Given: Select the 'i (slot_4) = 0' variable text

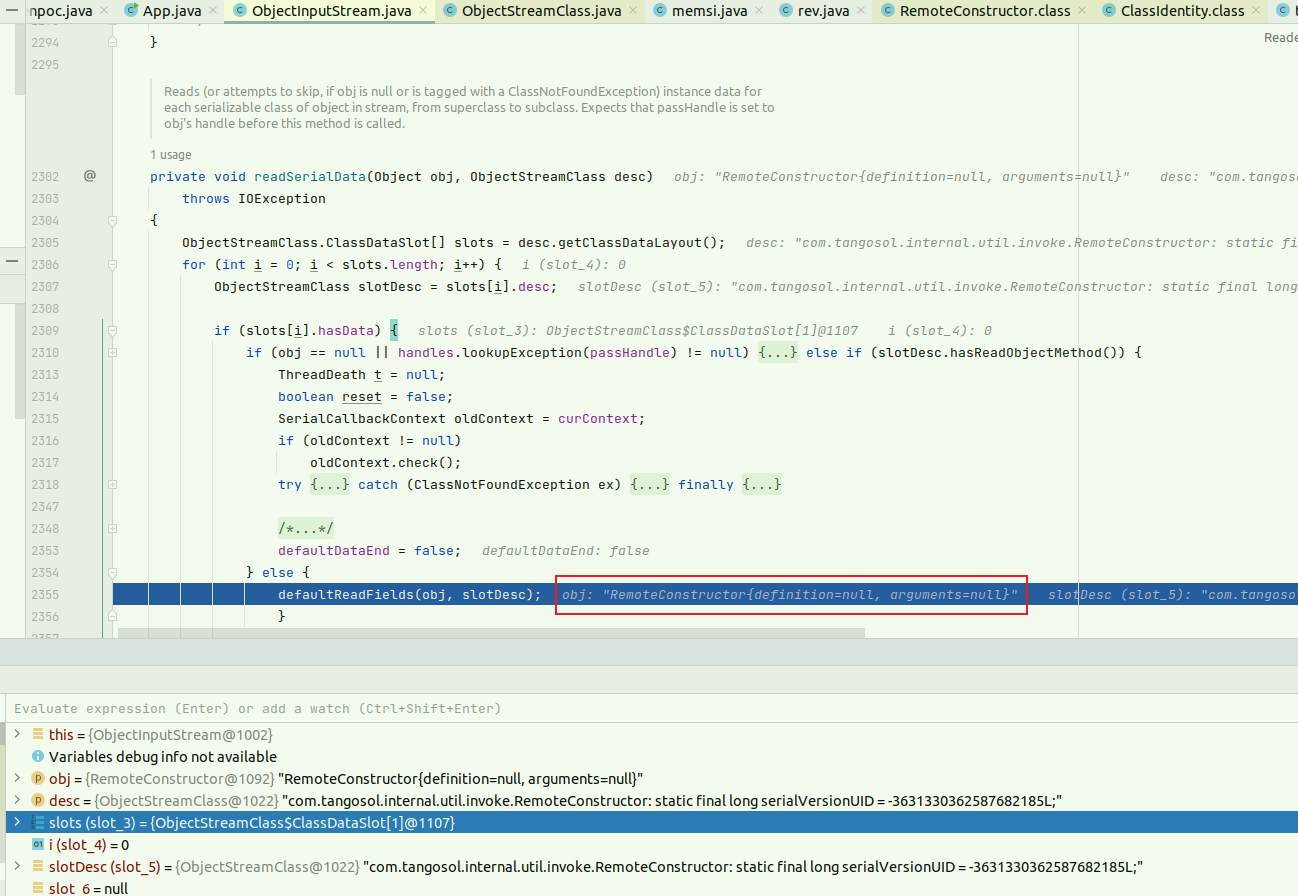Looking at the screenshot, I should click(x=89, y=844).
